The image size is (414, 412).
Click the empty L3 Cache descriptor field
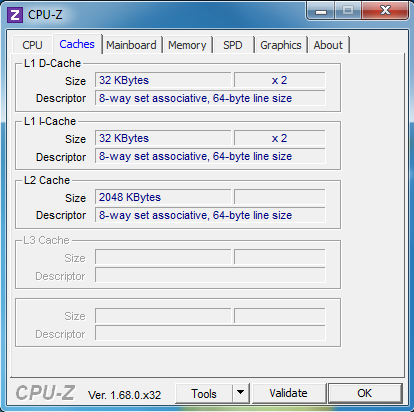(210, 275)
